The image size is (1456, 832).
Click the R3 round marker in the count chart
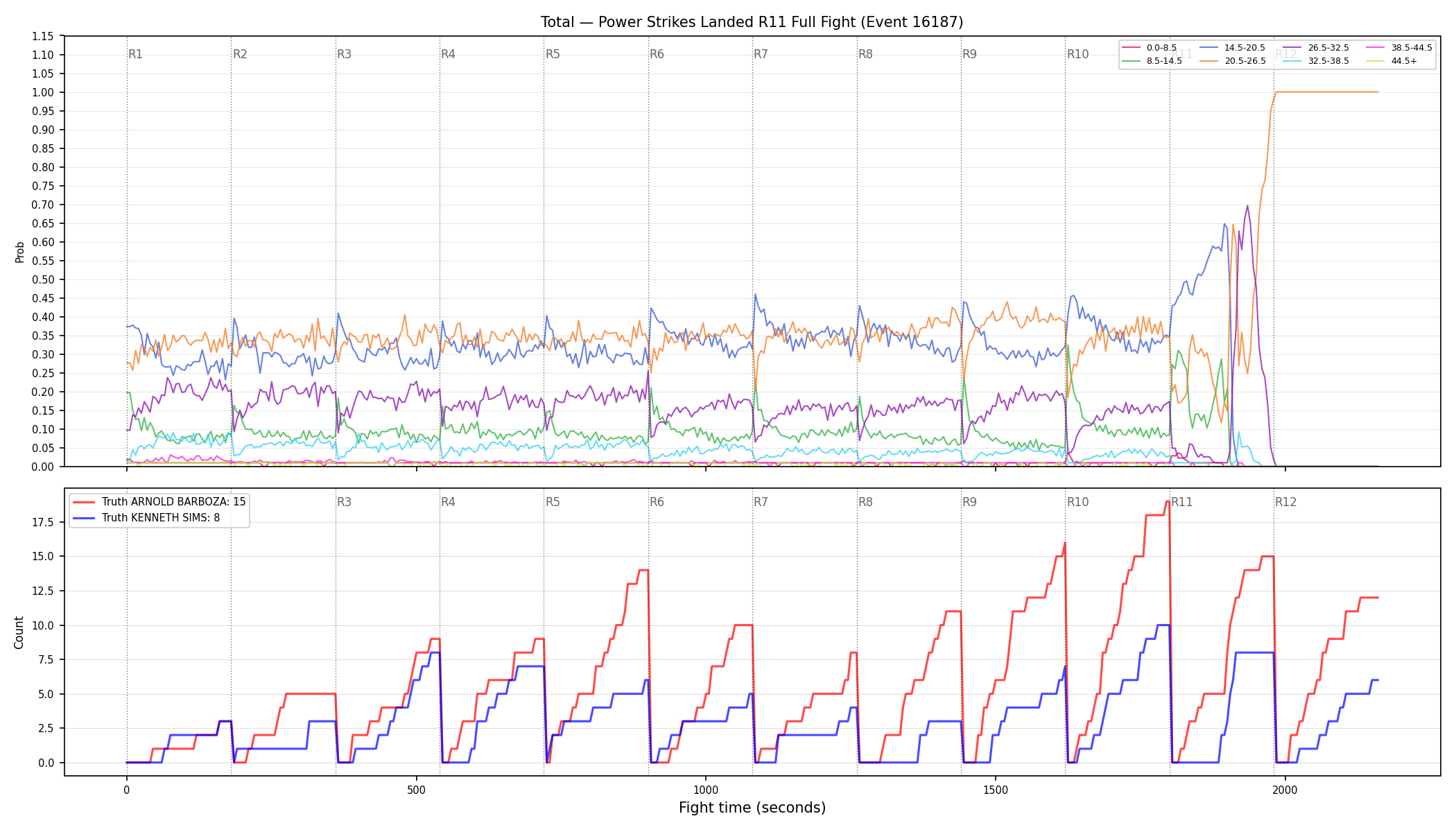[344, 502]
